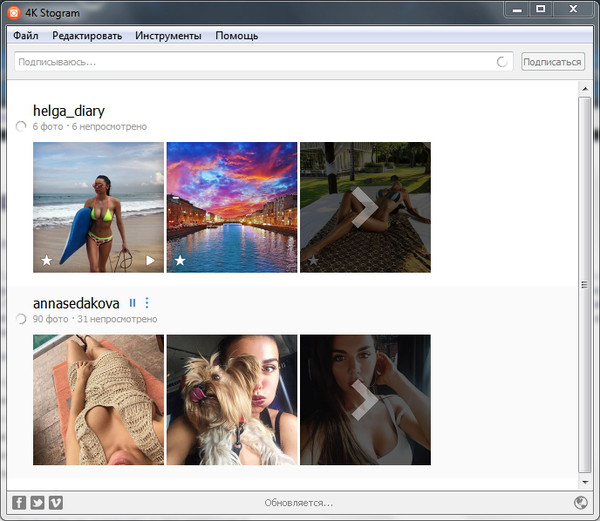Click the Facebook icon in status bar

point(19,502)
